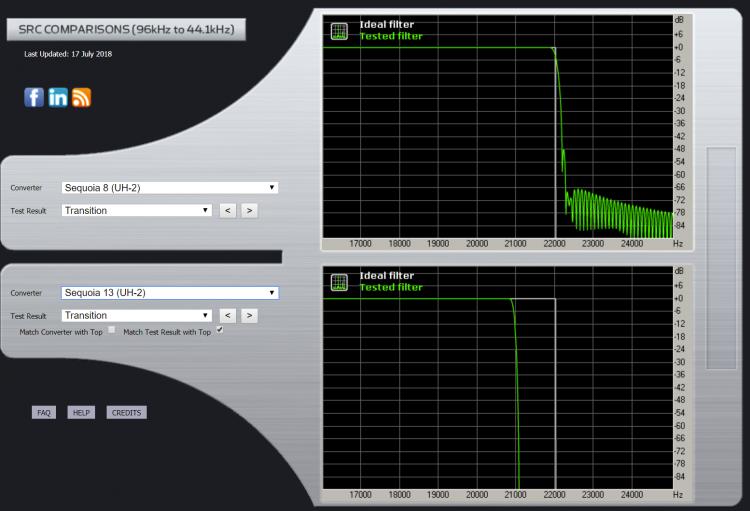Viewport: 750px width, 511px height.
Task: Click the bottom graph's spectrum icon
Action: (339, 283)
